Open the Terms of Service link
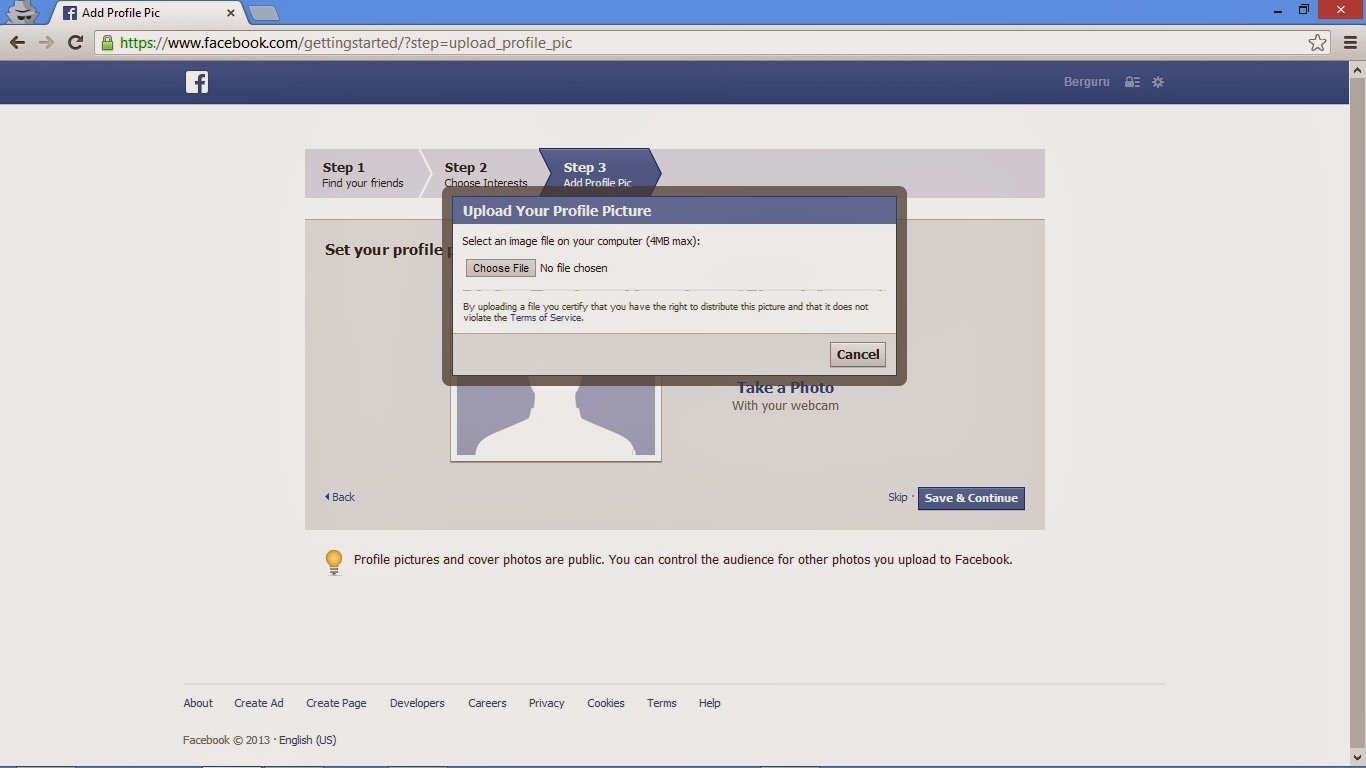The image size is (1366, 768). (545, 318)
